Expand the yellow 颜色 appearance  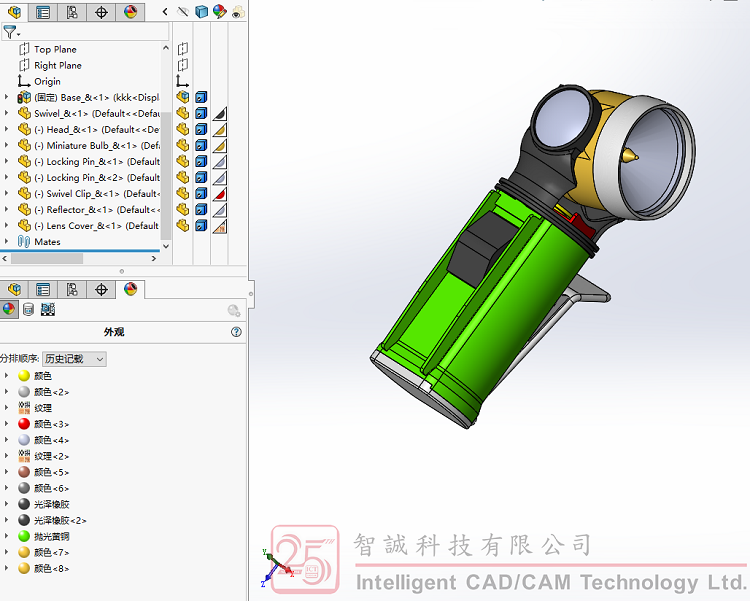click(6, 376)
